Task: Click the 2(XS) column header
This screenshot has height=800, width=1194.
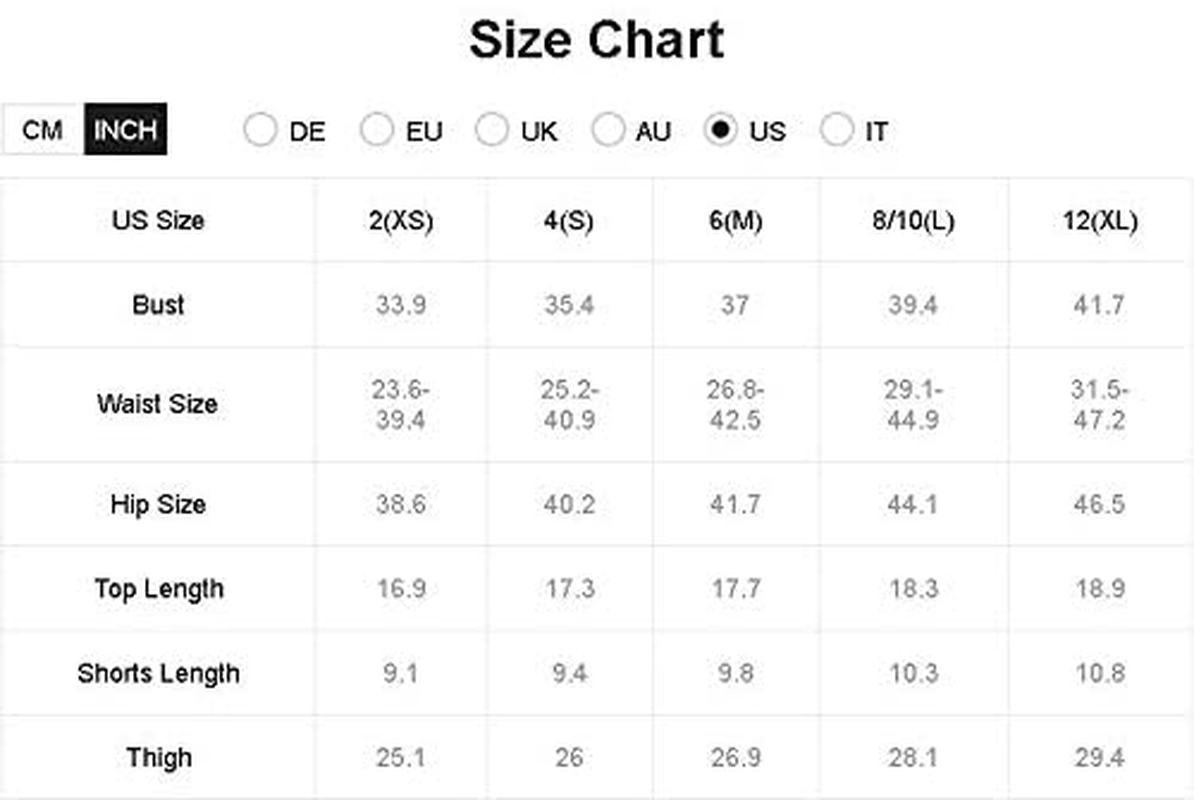Action: point(401,221)
